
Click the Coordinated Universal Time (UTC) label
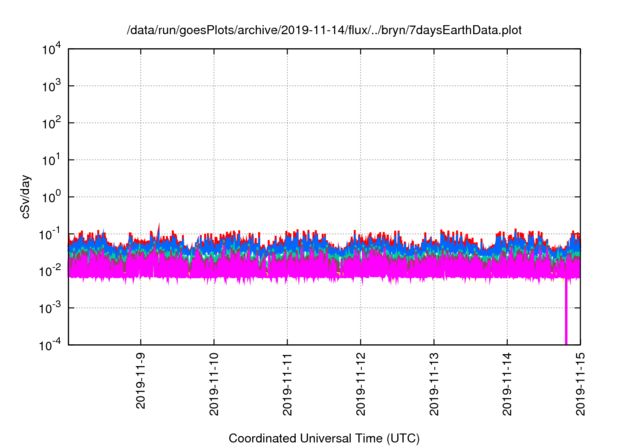click(324, 438)
